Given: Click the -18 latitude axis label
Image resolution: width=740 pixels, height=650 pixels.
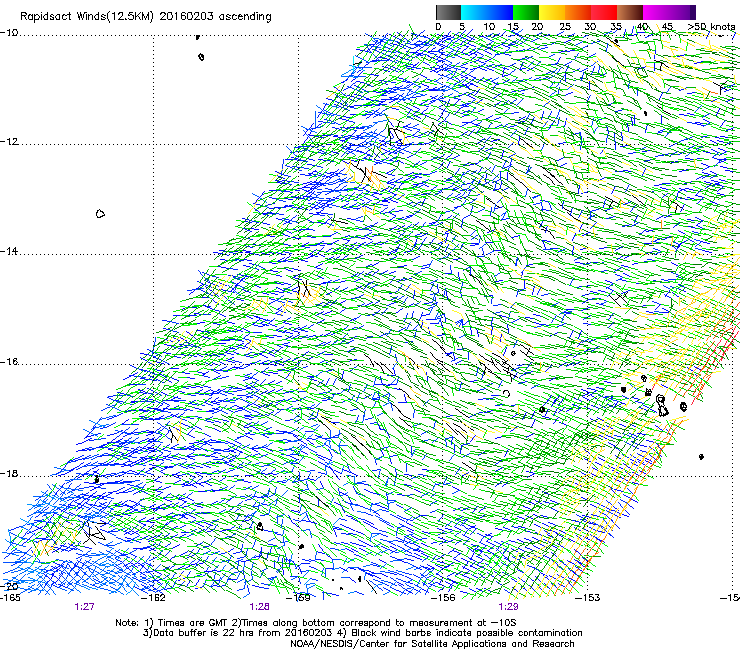Looking at the screenshot, I should pos(9,473).
